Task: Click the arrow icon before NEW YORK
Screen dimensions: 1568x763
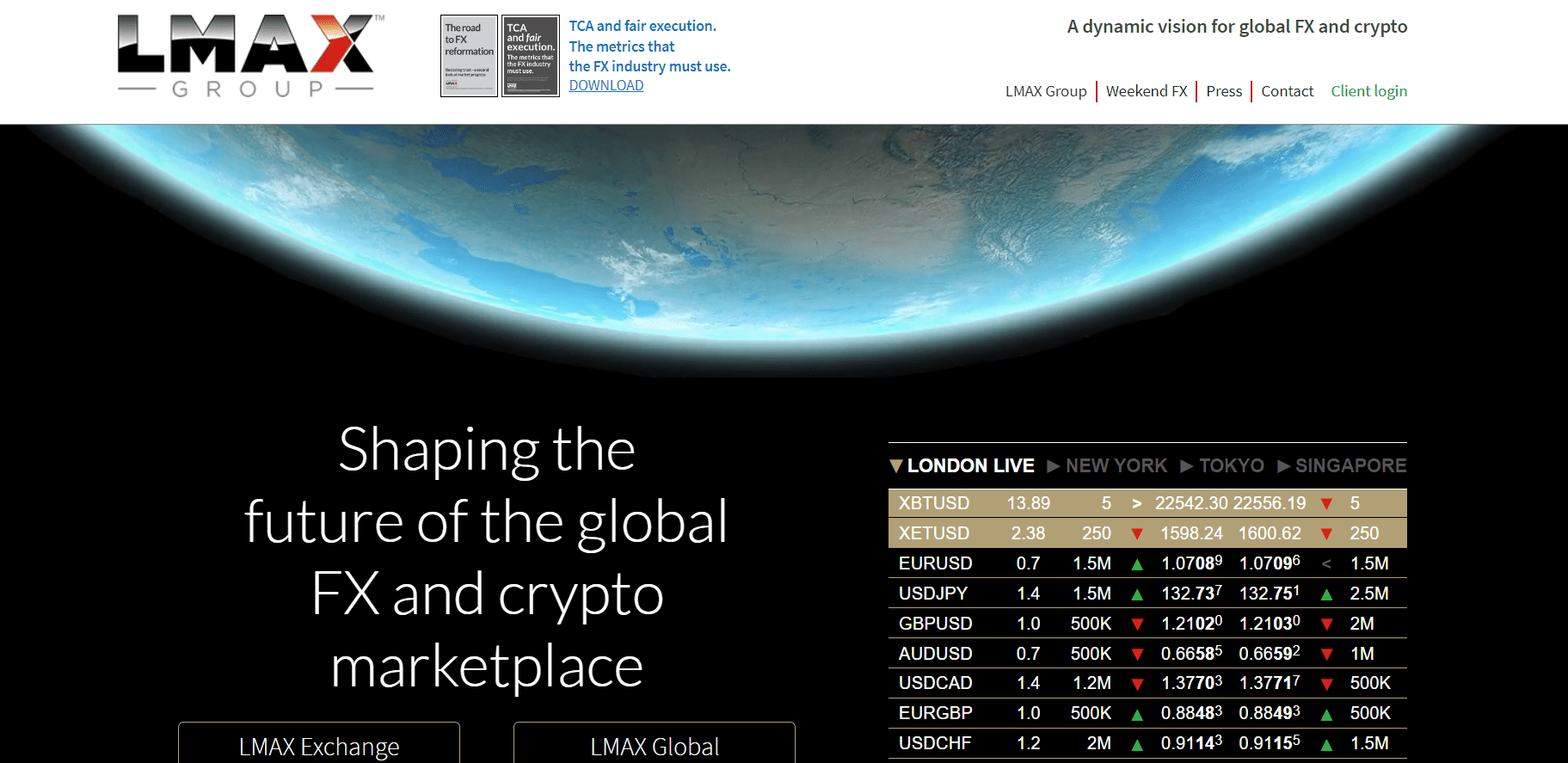Action: coord(1054,466)
